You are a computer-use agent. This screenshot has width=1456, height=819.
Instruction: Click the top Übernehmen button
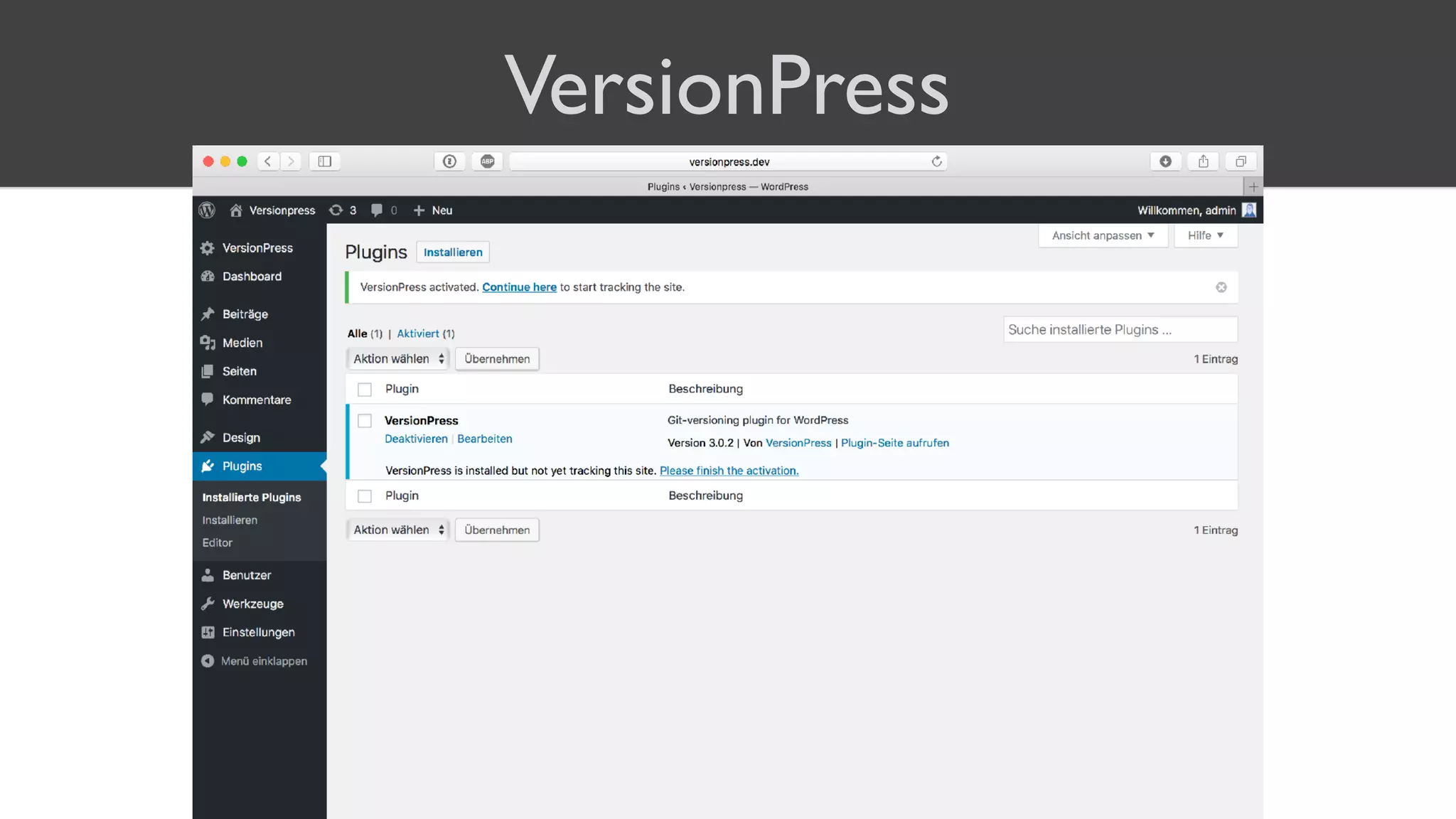point(497,359)
